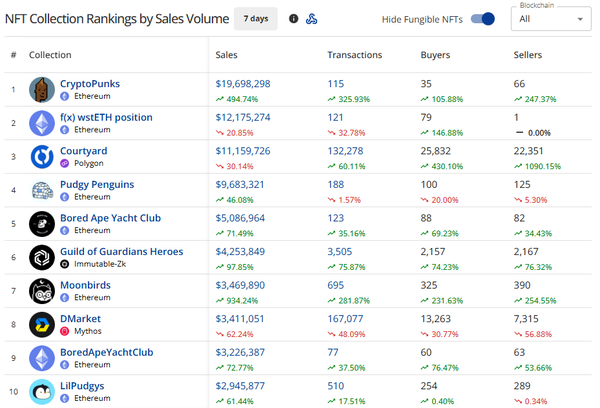Click Courtyard transactions count 132,278
The image size is (600, 408).
coord(345,151)
